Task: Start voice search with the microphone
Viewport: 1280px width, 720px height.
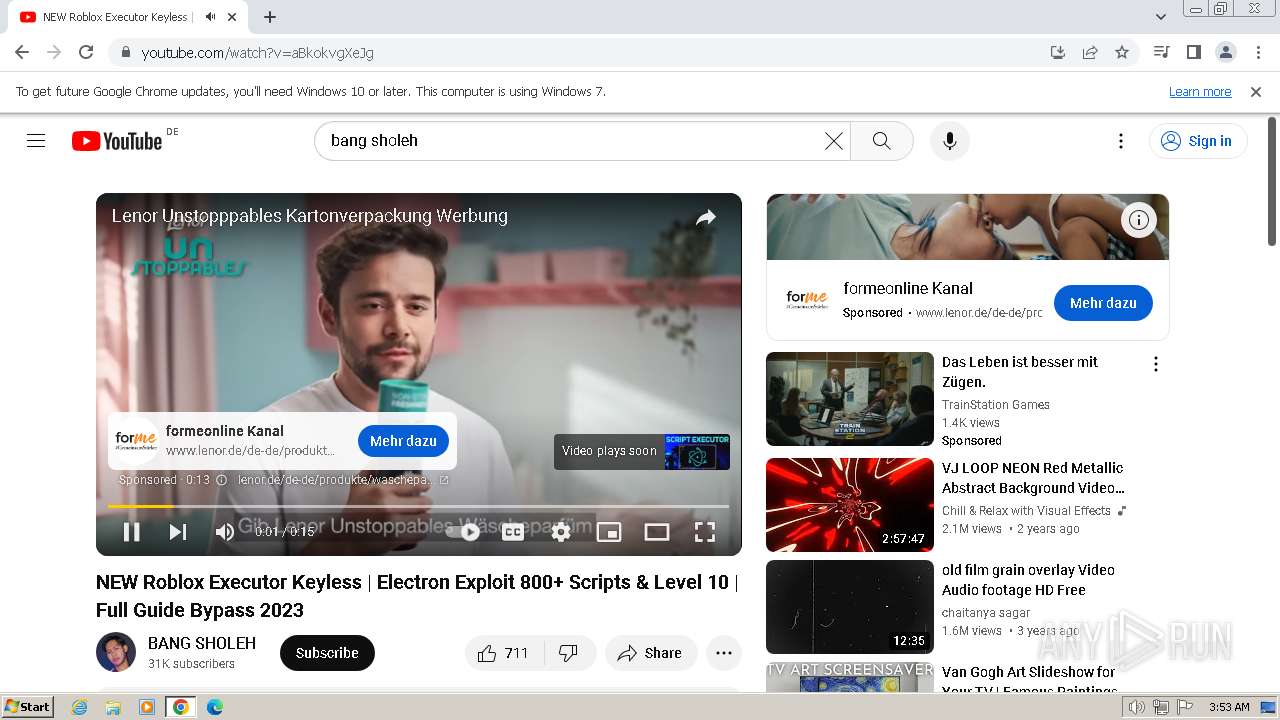Action: point(950,141)
